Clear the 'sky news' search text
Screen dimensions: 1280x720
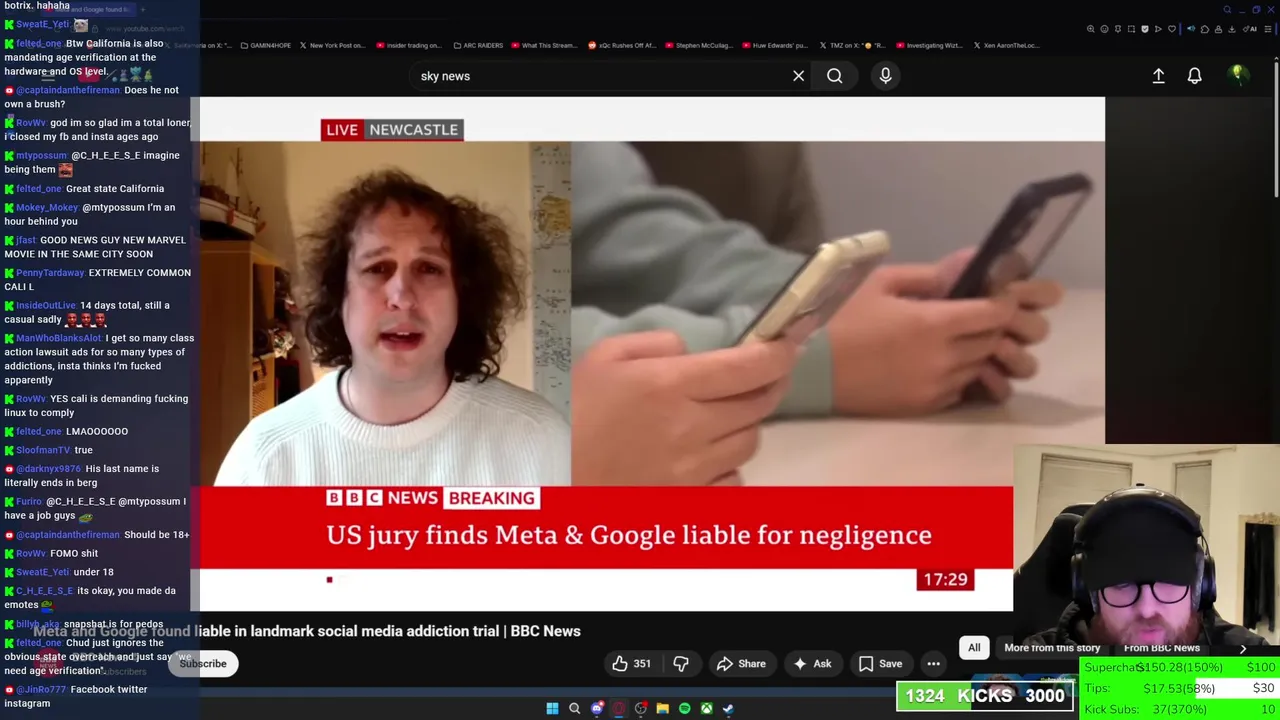(x=798, y=76)
